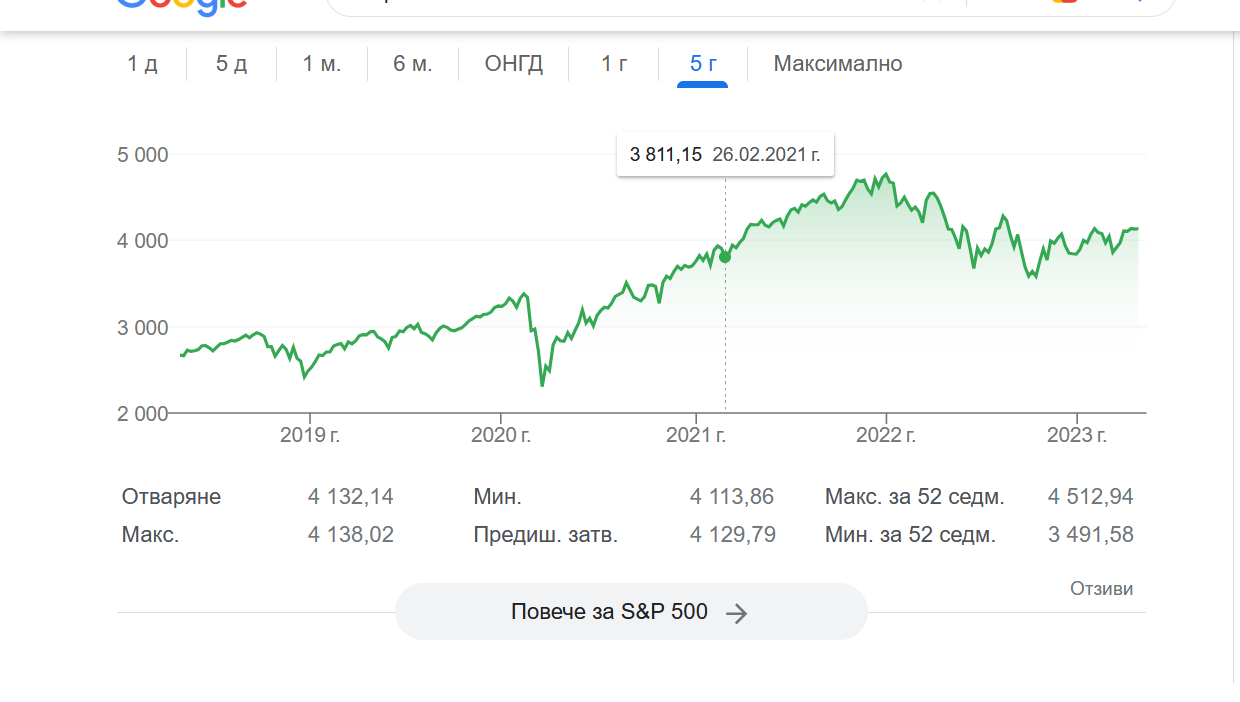
Task: View the Максимално time range
Action: click(837, 64)
